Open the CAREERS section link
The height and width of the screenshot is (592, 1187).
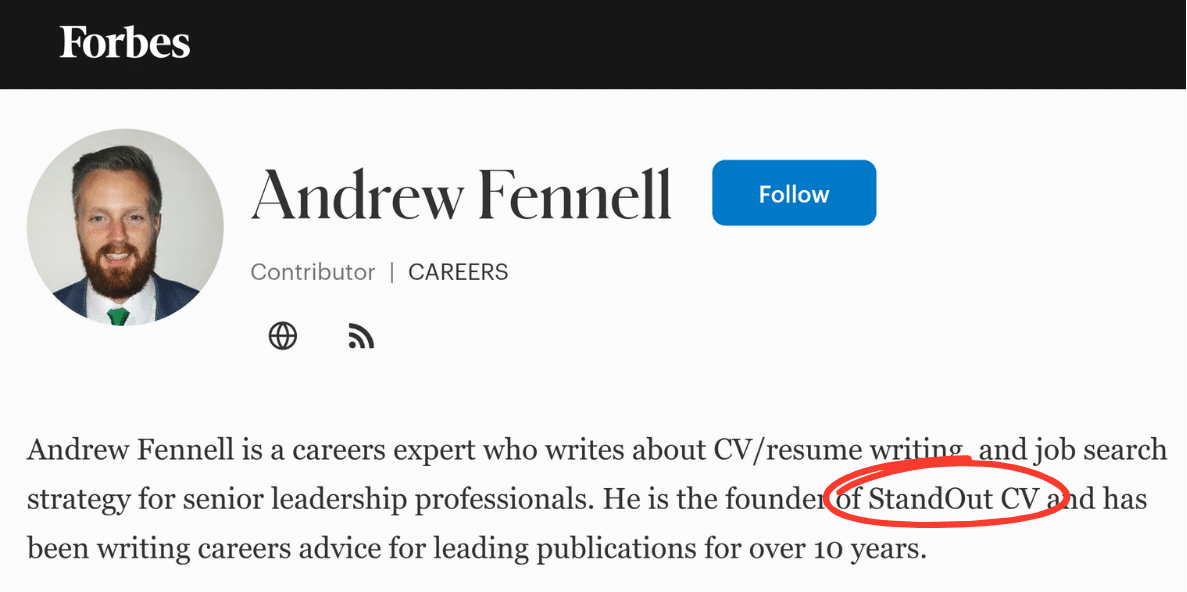[458, 272]
